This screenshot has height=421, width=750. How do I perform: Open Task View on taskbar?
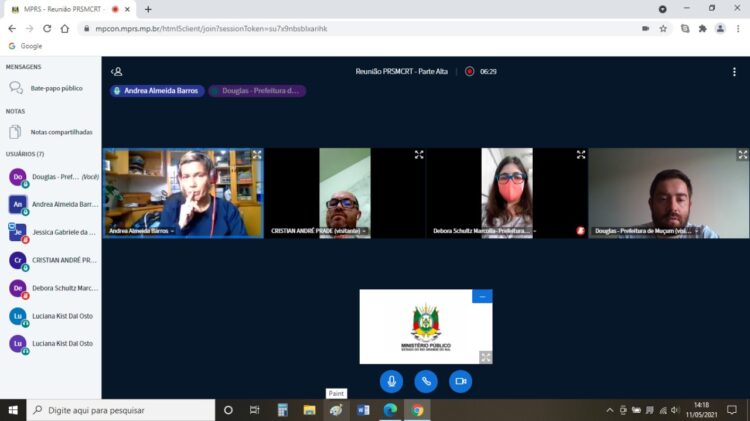[x=254, y=410]
